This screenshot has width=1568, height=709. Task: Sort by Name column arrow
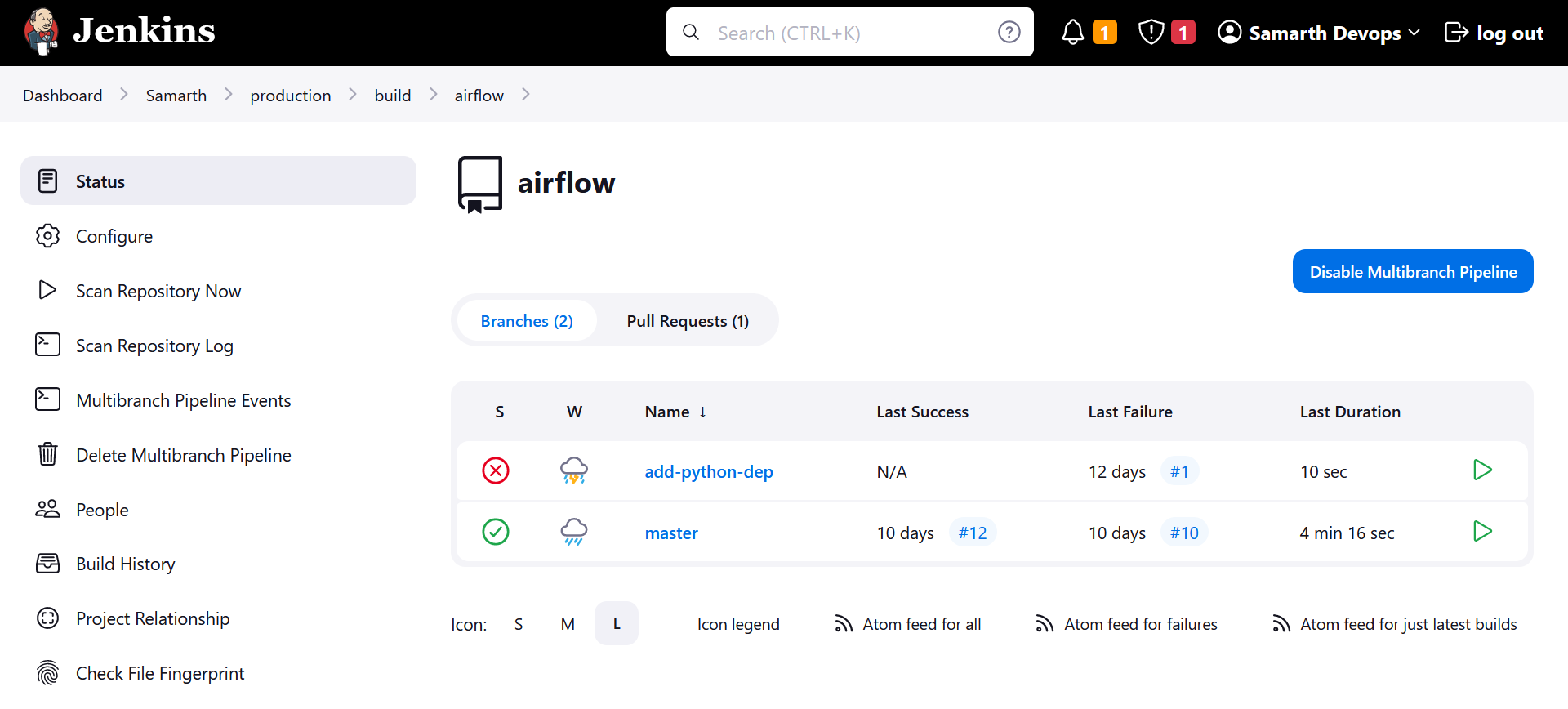[702, 412]
